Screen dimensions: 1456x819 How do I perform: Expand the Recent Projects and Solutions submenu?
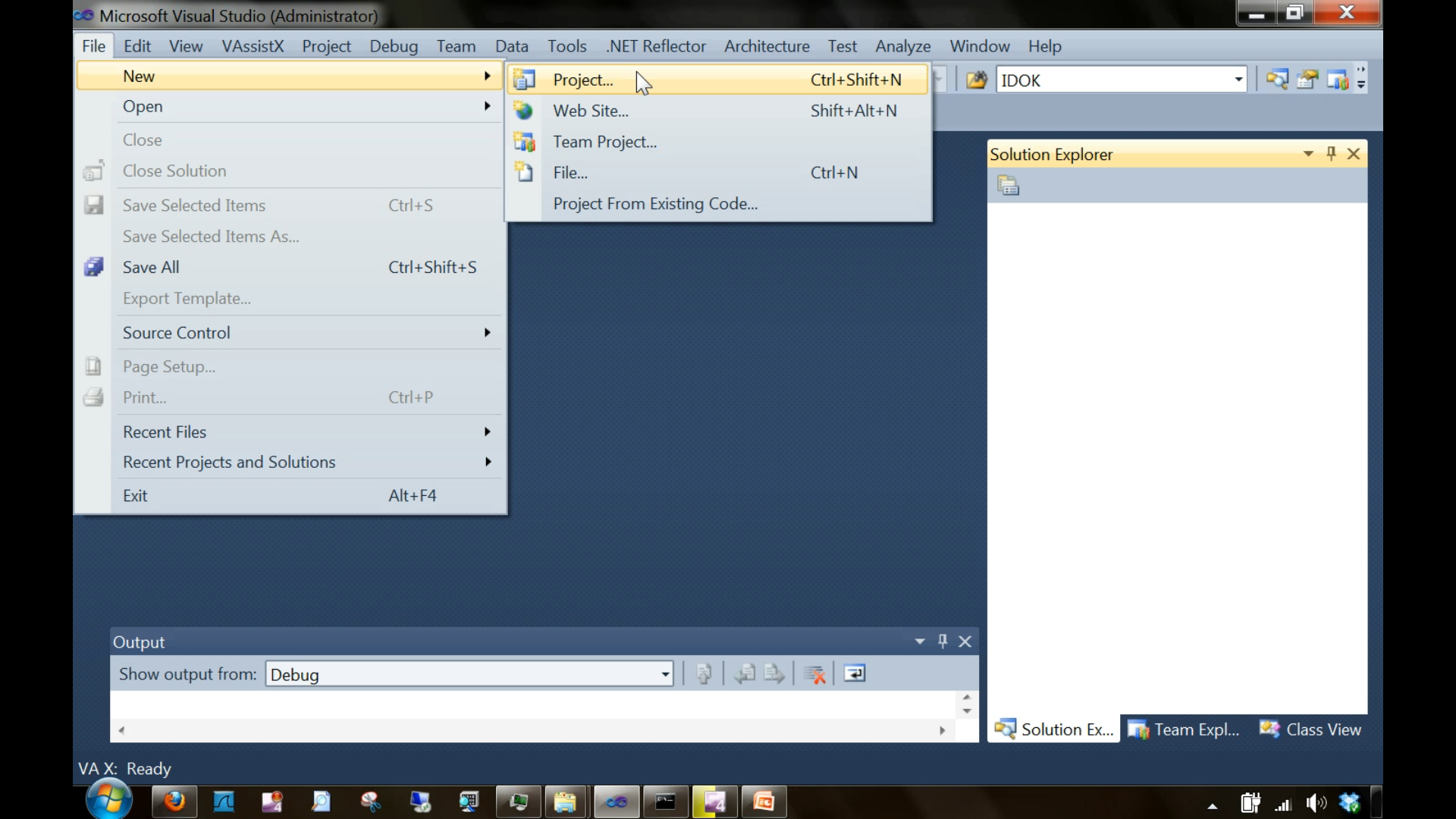(x=230, y=462)
